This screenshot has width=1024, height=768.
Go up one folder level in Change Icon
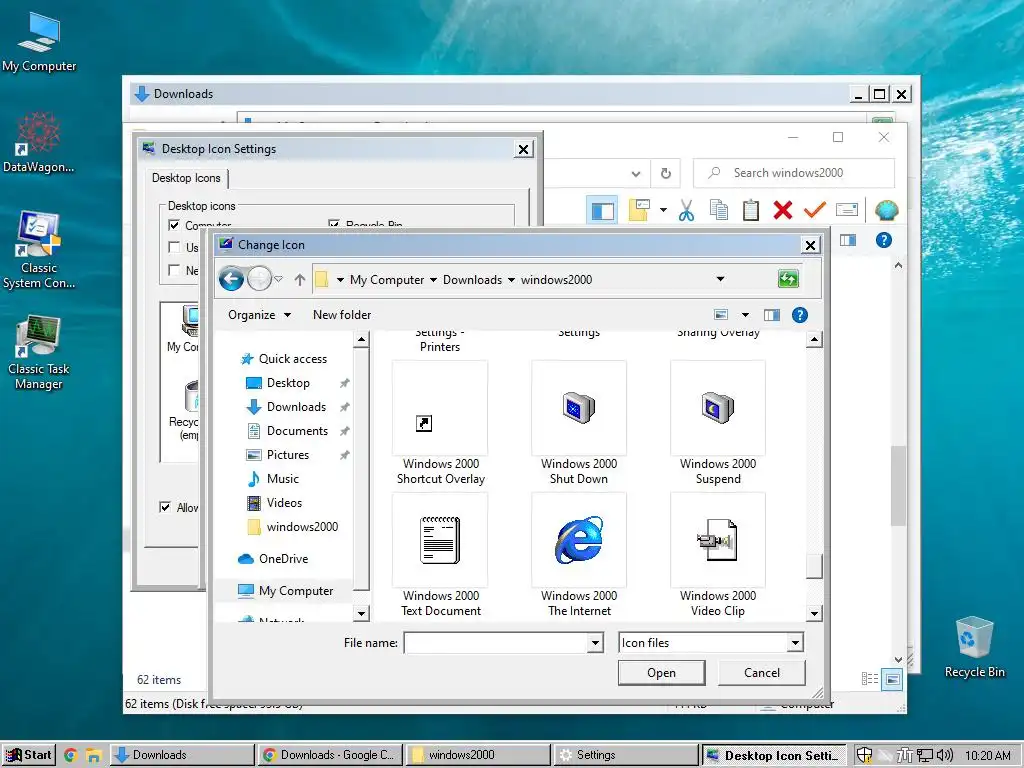(300, 280)
